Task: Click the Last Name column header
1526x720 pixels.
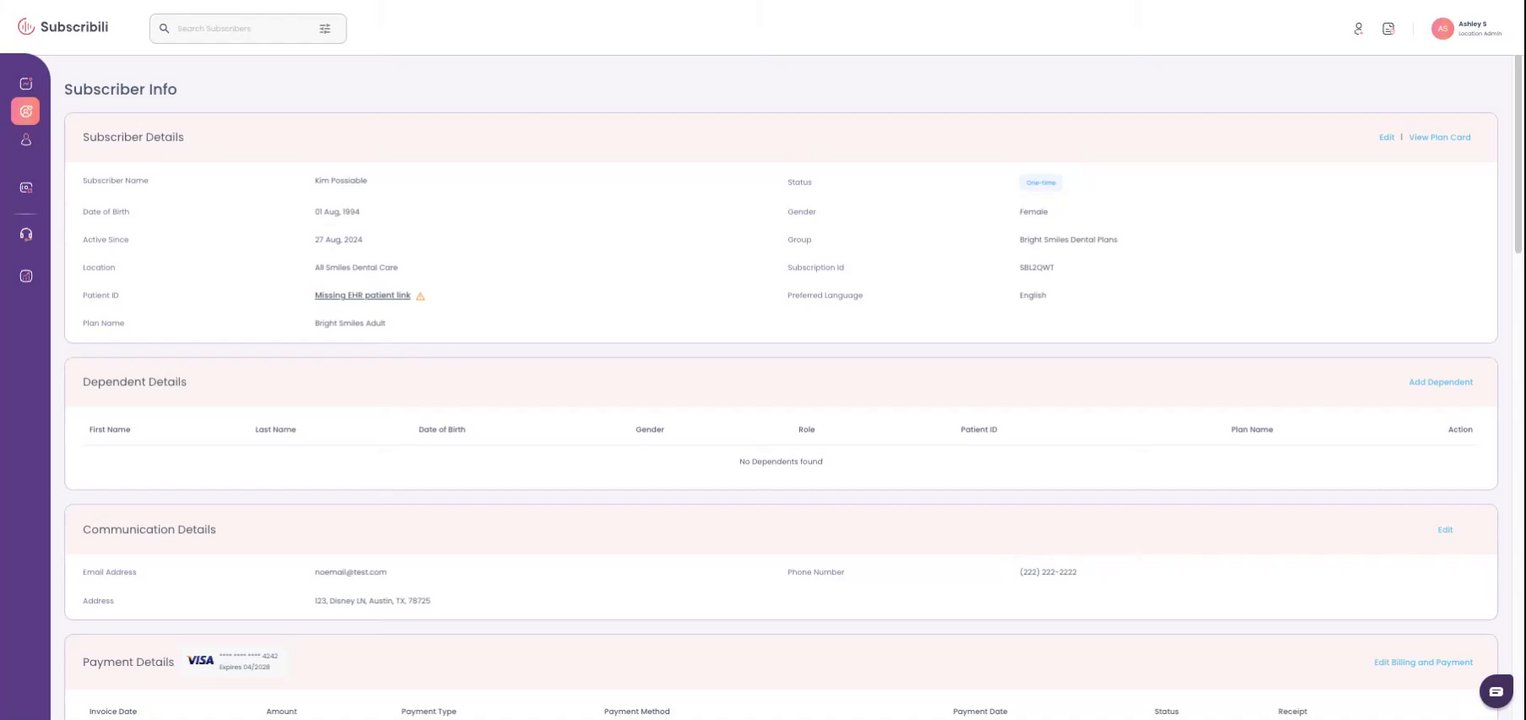Action: 275,430
